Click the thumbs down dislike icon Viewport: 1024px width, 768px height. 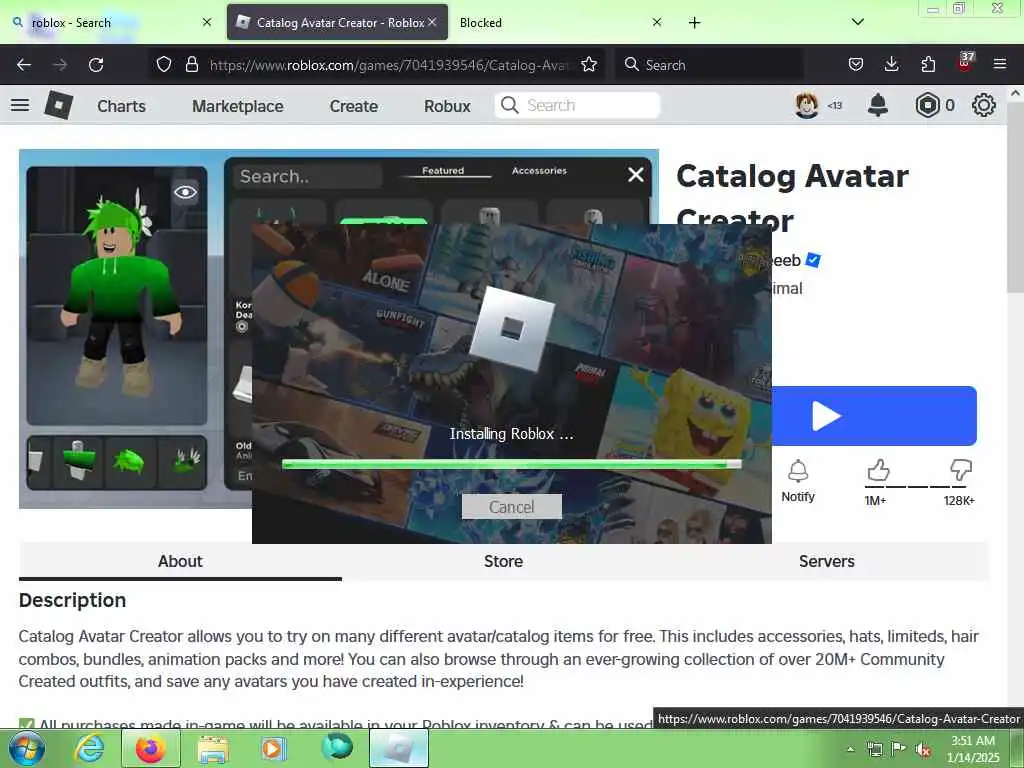pos(961,470)
